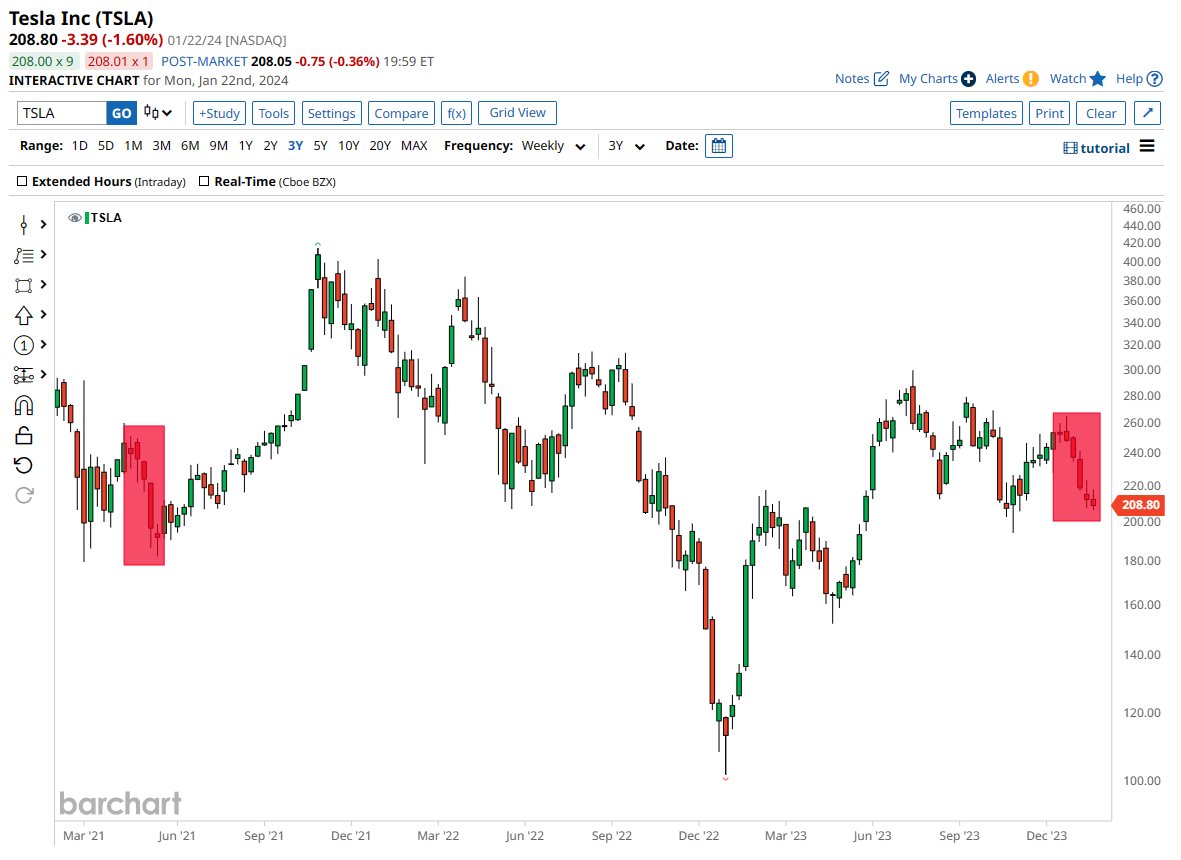Select the 1D range
Viewport: 1181px width, 860px height.
(80, 146)
